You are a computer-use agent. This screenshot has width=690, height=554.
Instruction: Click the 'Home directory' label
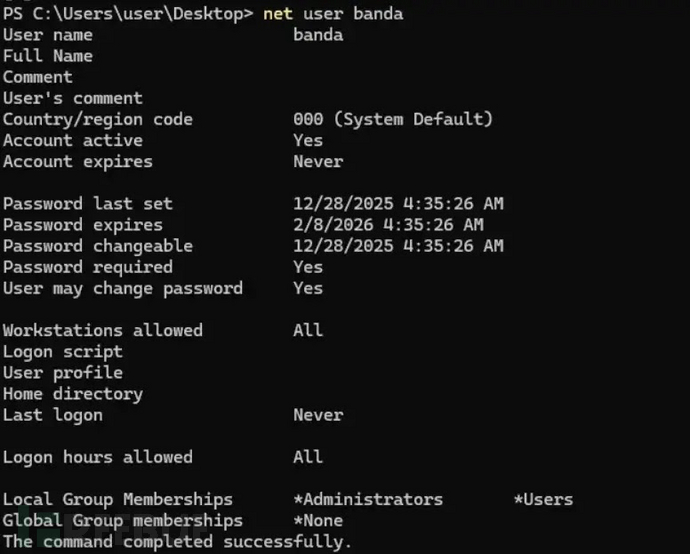tap(72, 394)
